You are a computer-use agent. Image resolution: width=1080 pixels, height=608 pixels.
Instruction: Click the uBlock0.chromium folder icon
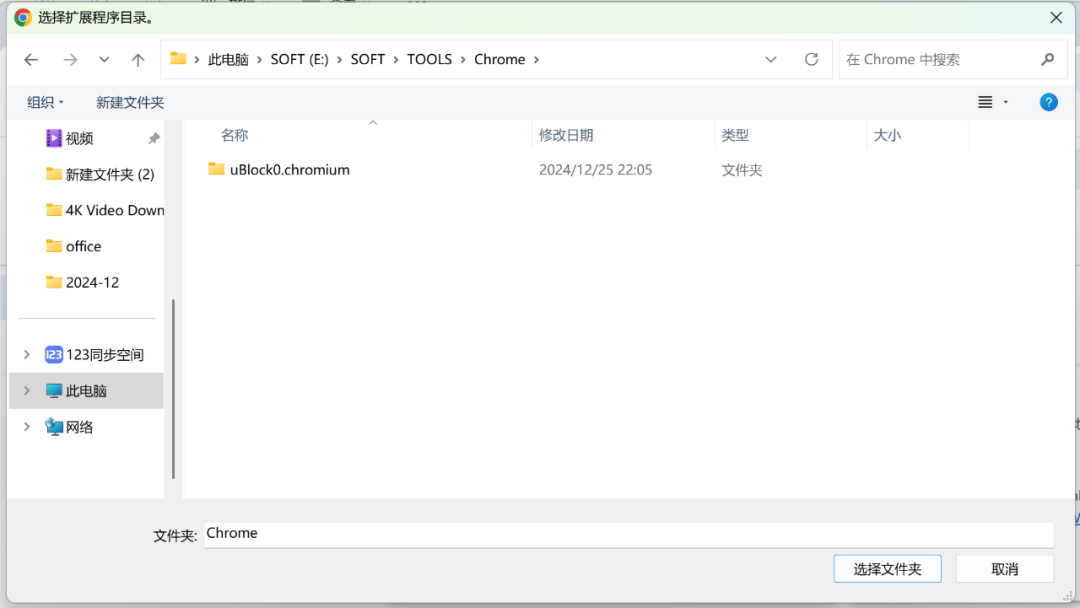click(x=216, y=169)
